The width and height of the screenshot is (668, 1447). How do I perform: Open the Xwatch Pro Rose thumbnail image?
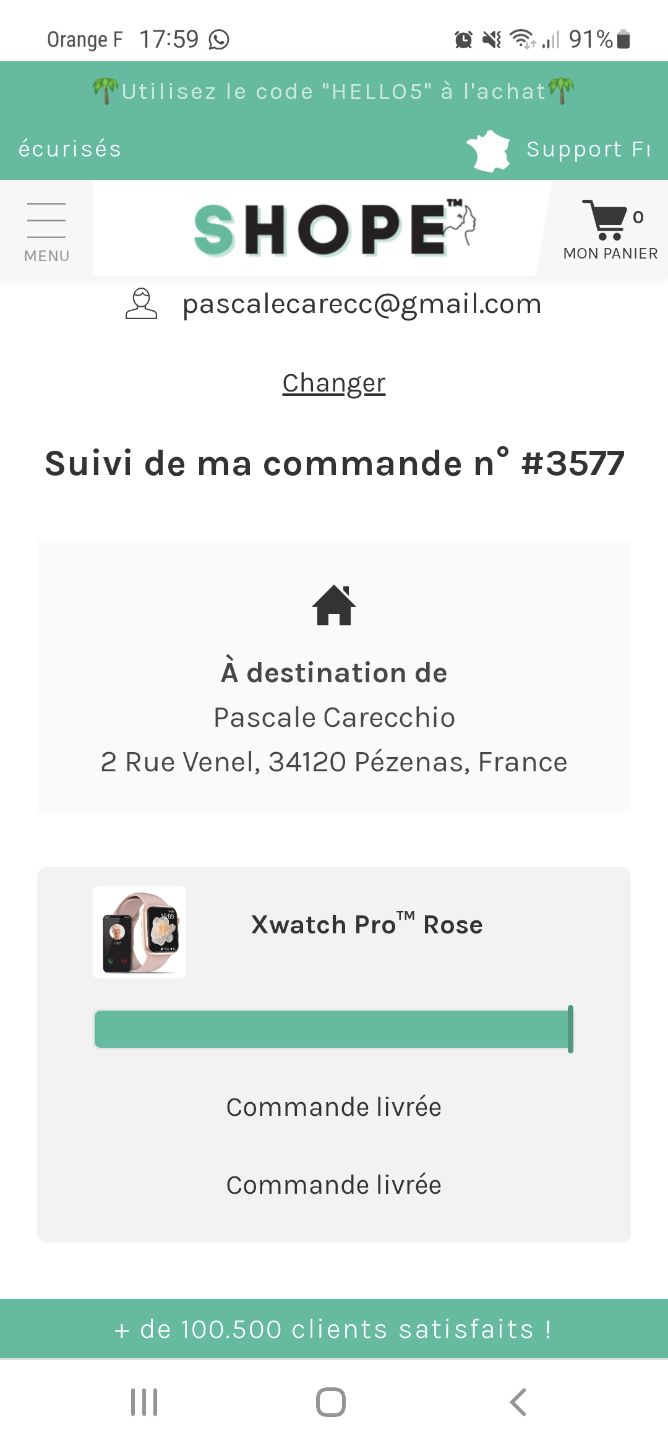click(139, 932)
